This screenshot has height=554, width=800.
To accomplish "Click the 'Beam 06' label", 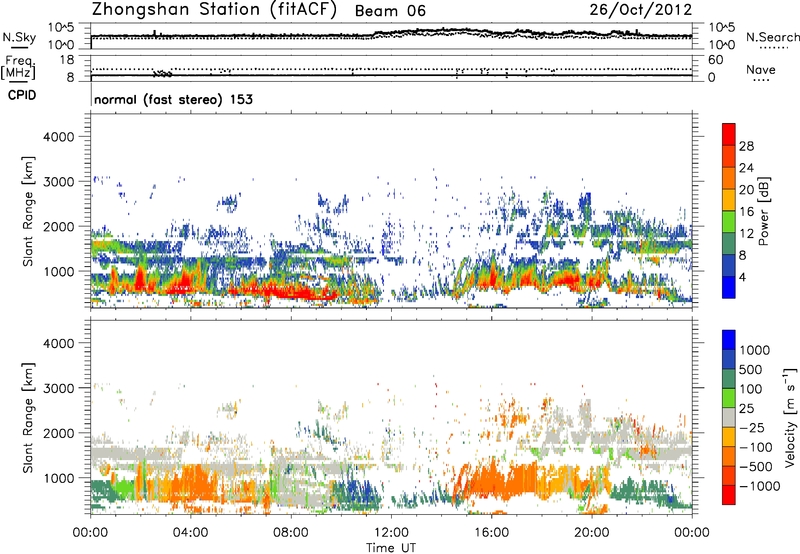I will coord(390,11).
